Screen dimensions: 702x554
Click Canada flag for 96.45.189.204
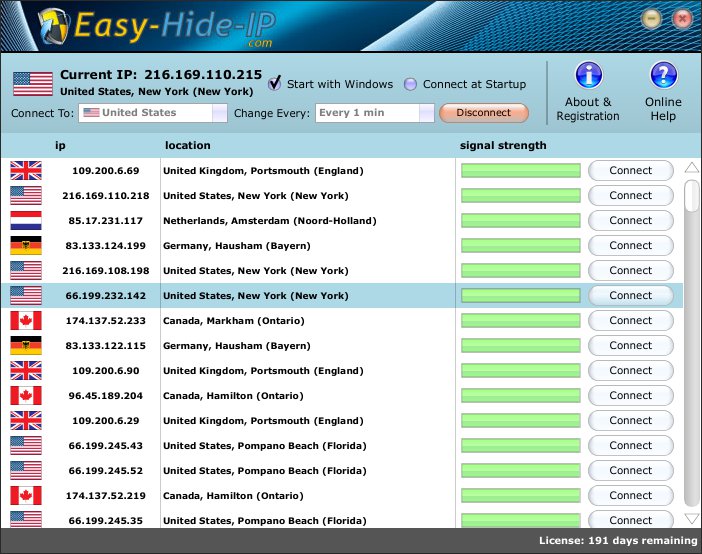(x=26, y=395)
